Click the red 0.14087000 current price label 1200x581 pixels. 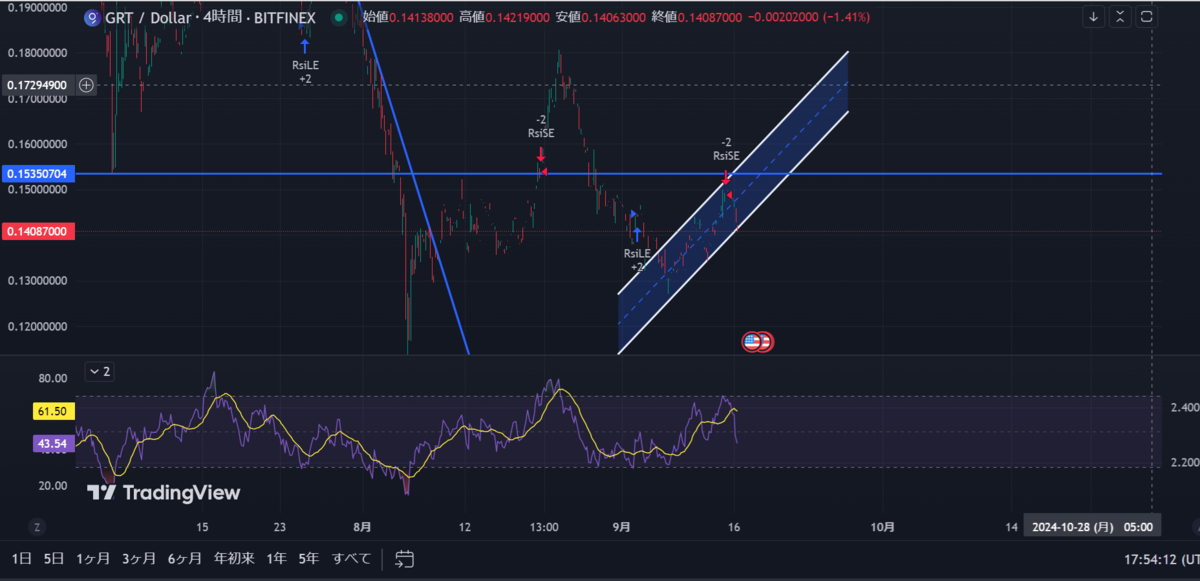(x=36, y=231)
